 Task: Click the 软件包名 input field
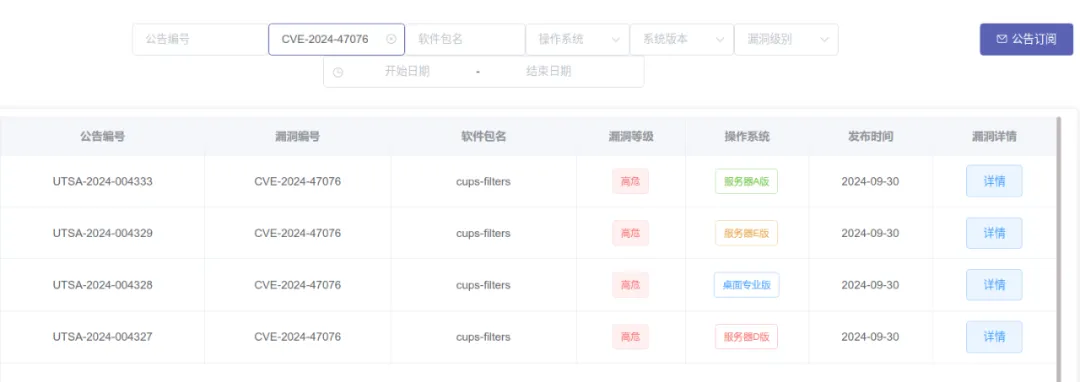[x=465, y=39]
